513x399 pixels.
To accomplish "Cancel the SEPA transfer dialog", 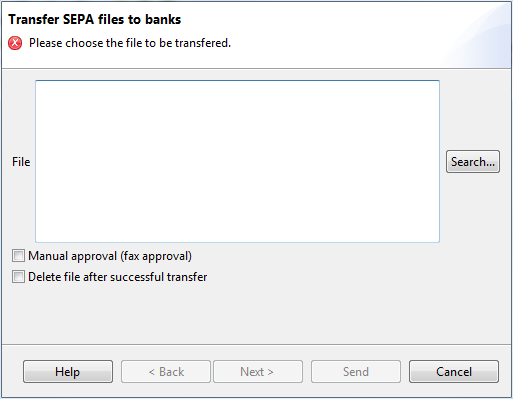I will tap(454, 371).
